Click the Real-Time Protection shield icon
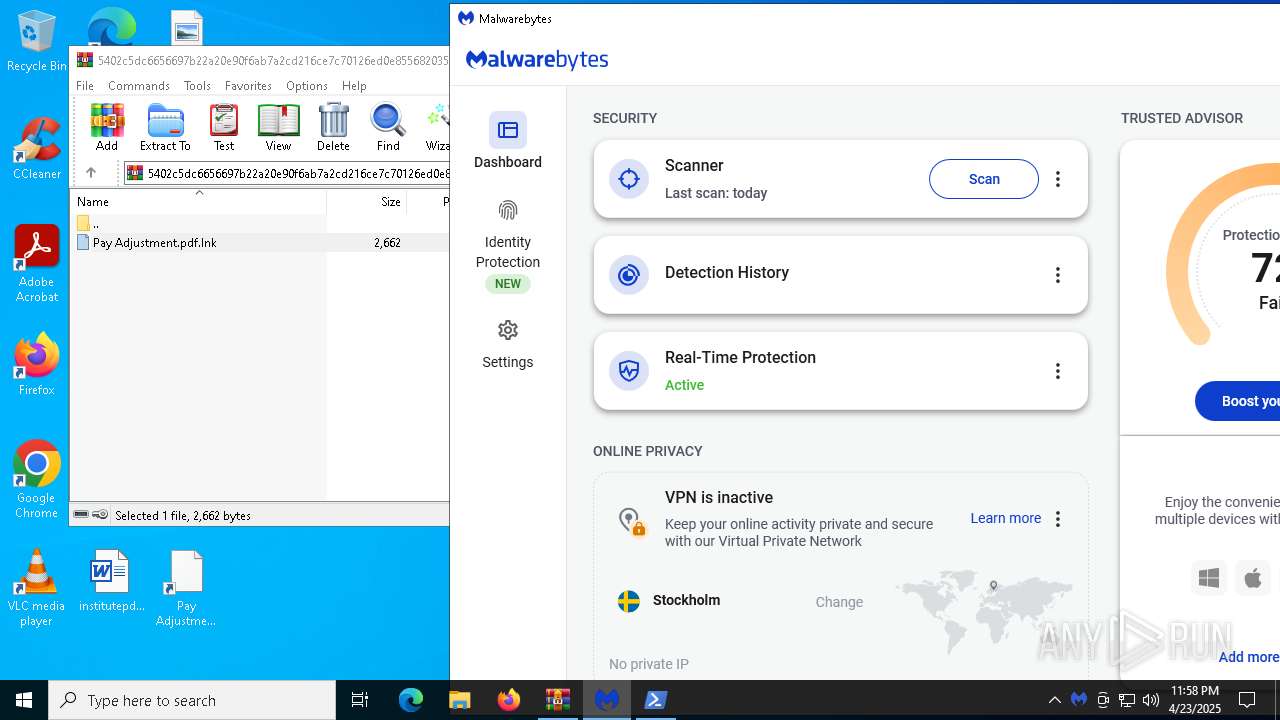The image size is (1280, 720). (x=629, y=371)
